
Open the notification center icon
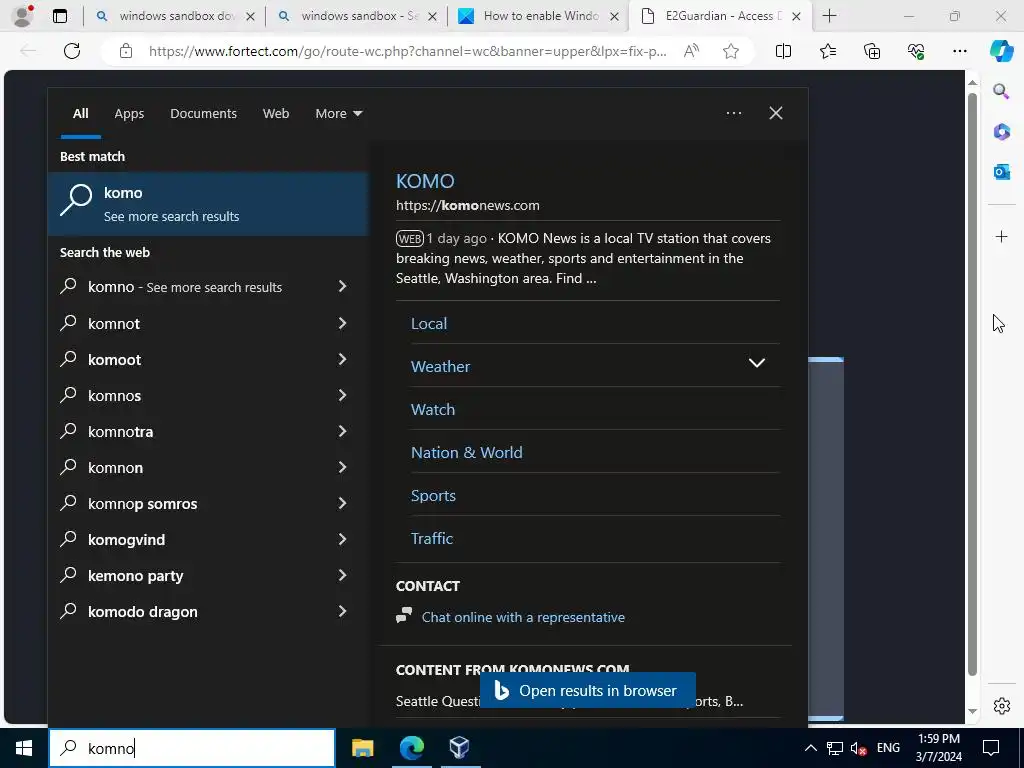(991, 748)
